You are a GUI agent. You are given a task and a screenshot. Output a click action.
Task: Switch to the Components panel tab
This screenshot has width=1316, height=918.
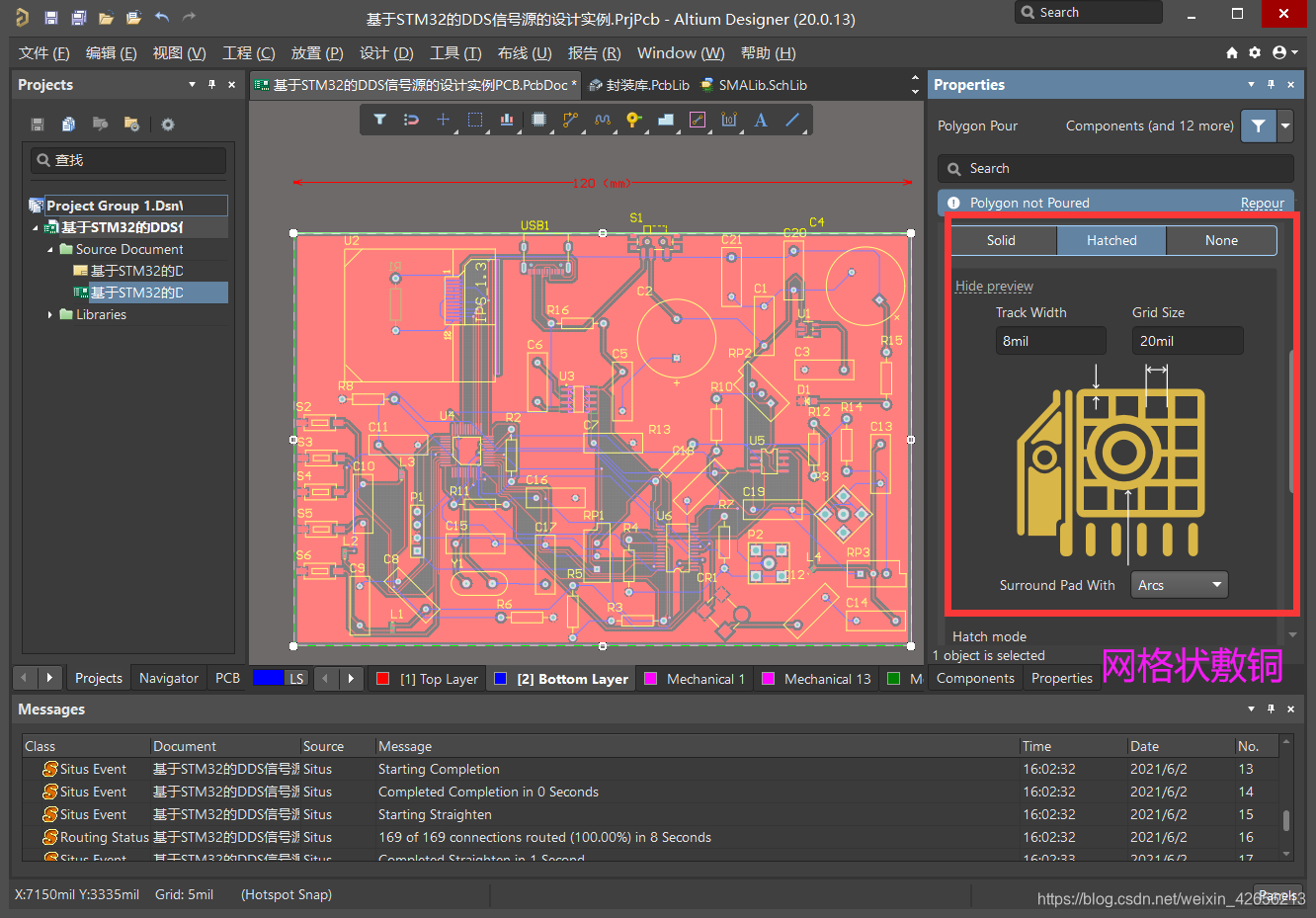[x=975, y=678]
